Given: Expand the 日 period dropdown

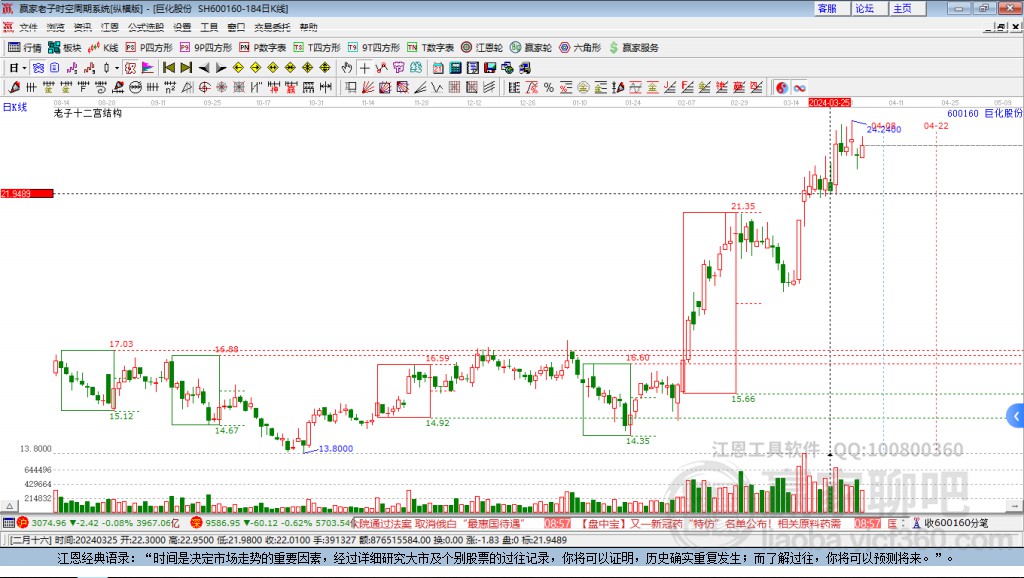Looking at the screenshot, I should click(x=24, y=68).
